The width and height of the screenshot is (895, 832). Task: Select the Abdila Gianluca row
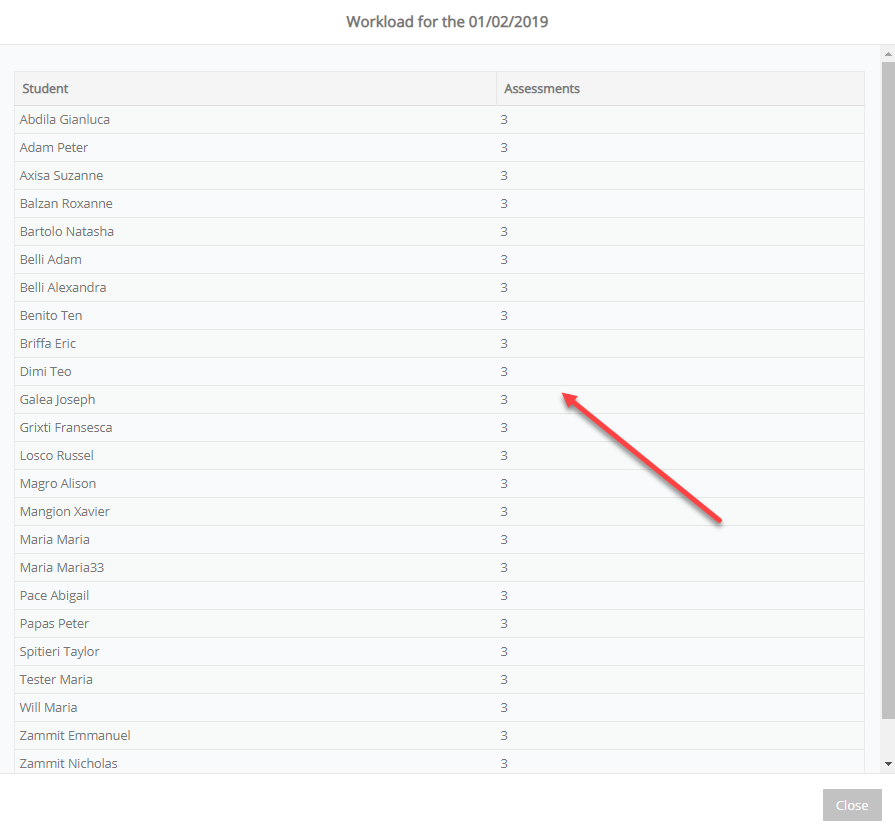click(x=439, y=119)
